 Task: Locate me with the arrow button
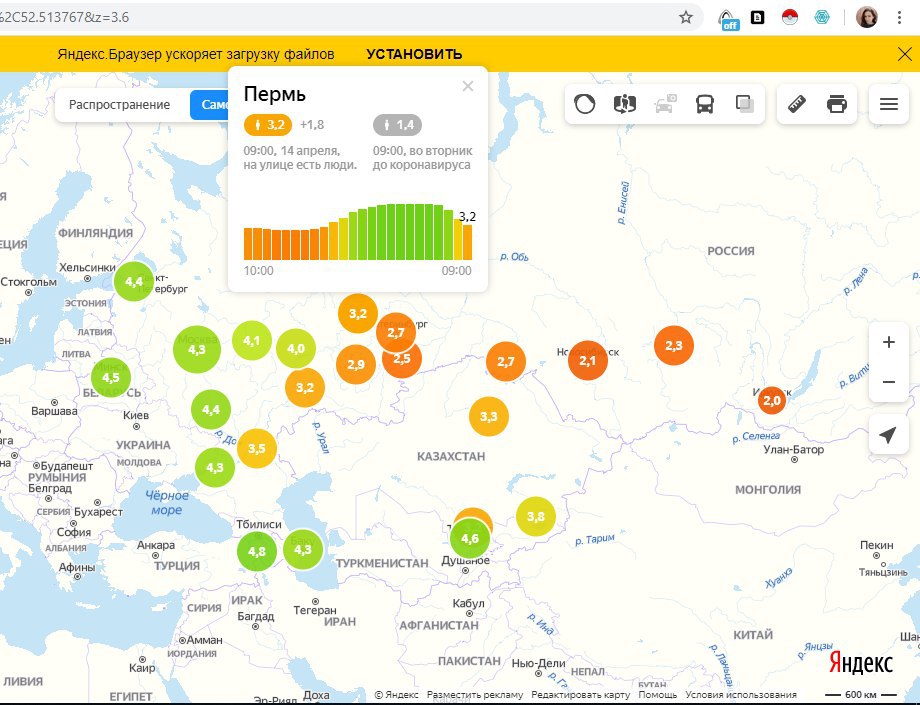click(x=889, y=434)
